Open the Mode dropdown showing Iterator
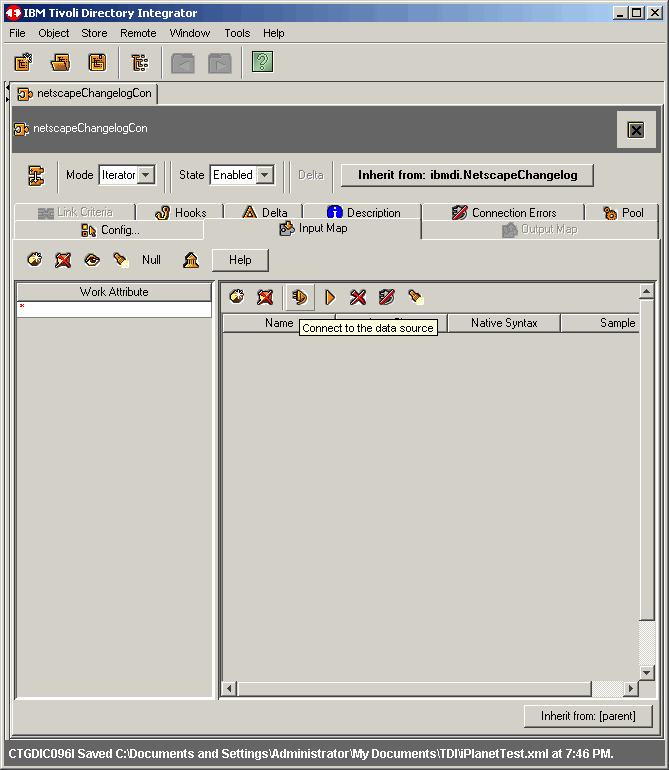 click(x=146, y=175)
